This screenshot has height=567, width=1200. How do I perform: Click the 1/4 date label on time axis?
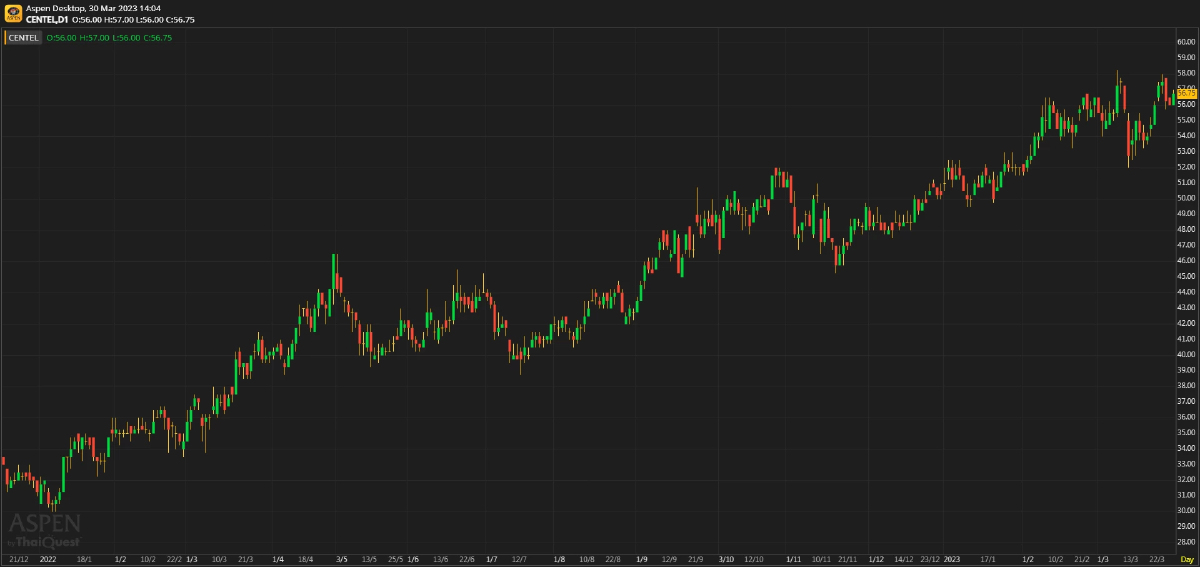278,559
